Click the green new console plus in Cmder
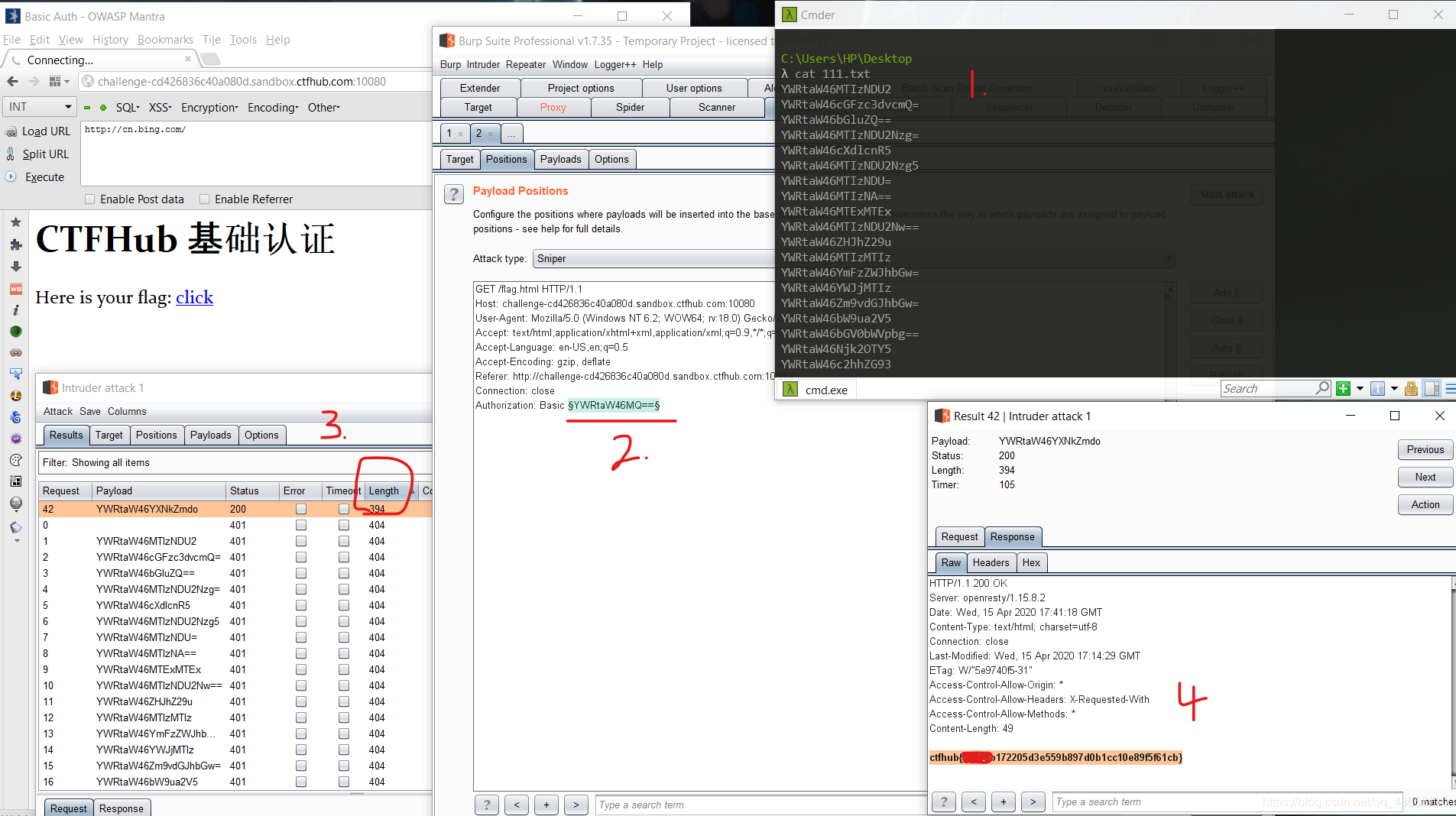The image size is (1456, 816). [x=1343, y=389]
